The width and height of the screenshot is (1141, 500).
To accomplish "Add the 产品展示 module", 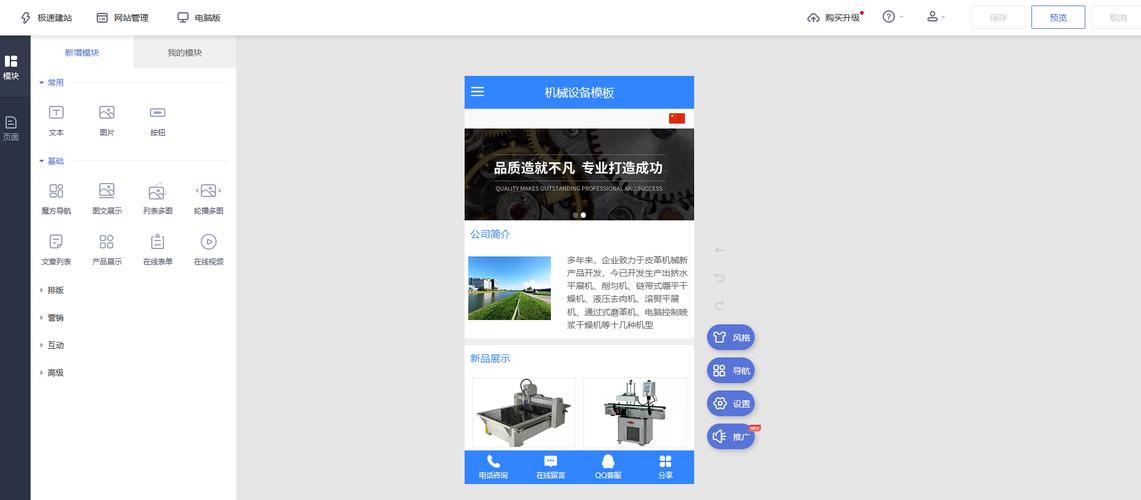I will point(107,250).
